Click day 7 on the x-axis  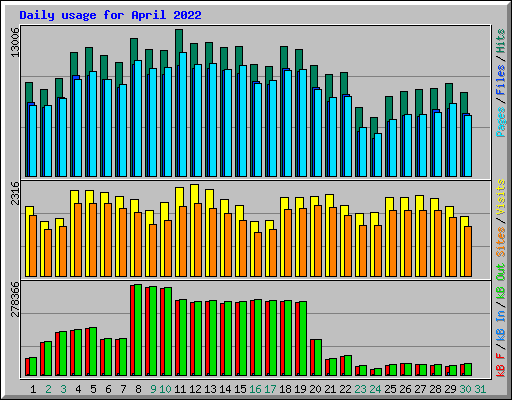point(123,389)
